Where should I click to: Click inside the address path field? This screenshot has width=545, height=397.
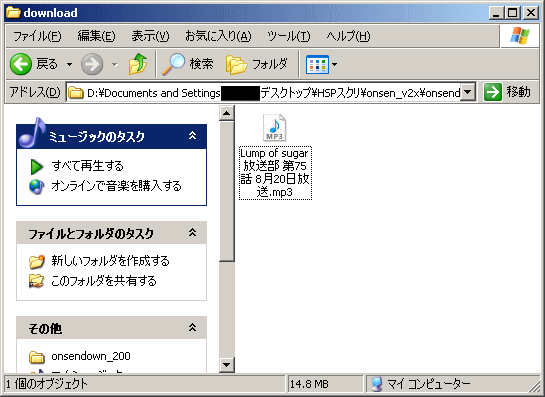264,92
